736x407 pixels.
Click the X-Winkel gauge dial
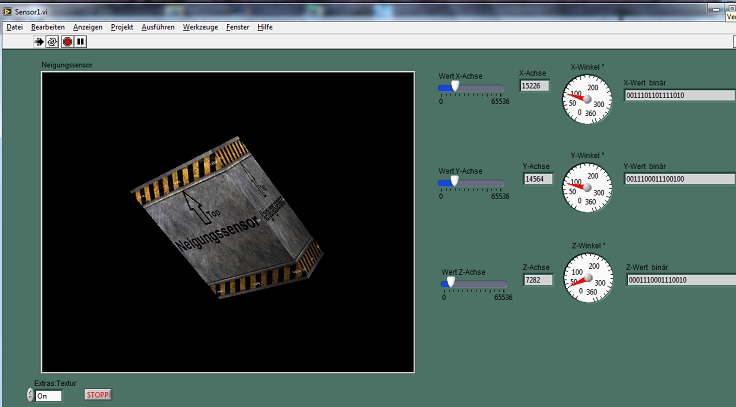coord(585,97)
